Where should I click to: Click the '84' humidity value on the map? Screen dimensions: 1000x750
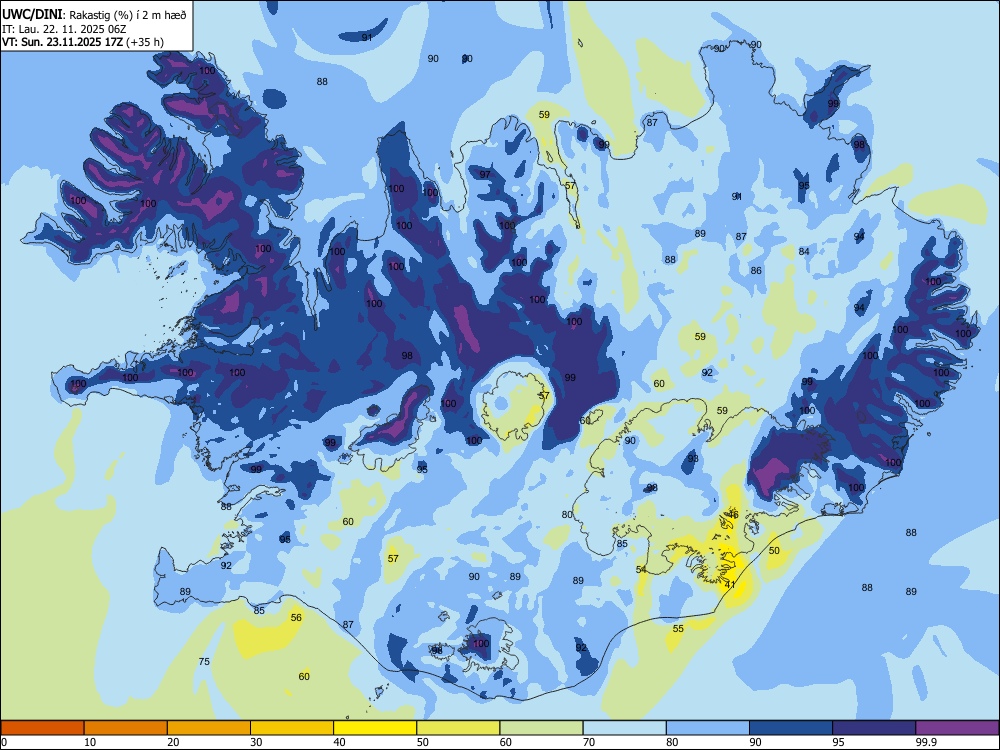pos(804,251)
